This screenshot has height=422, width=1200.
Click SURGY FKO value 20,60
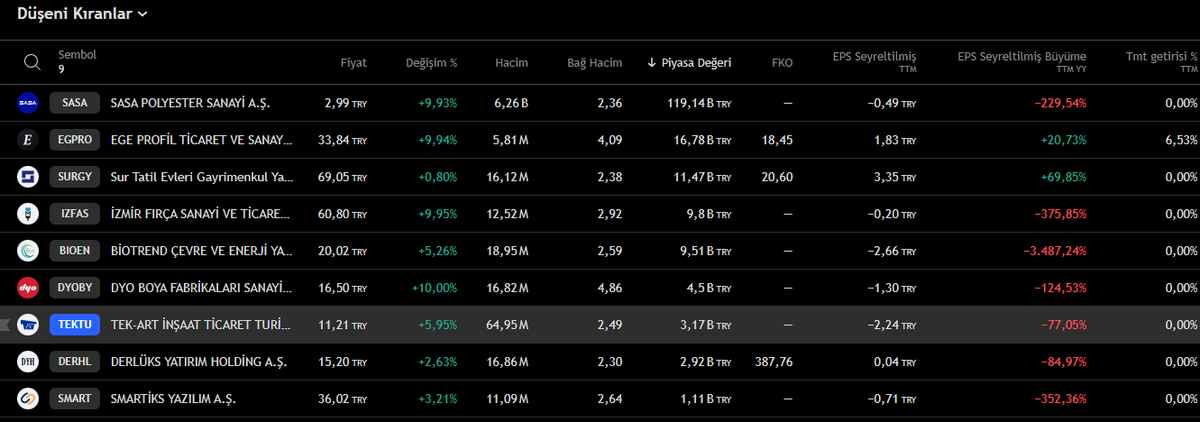(x=777, y=177)
